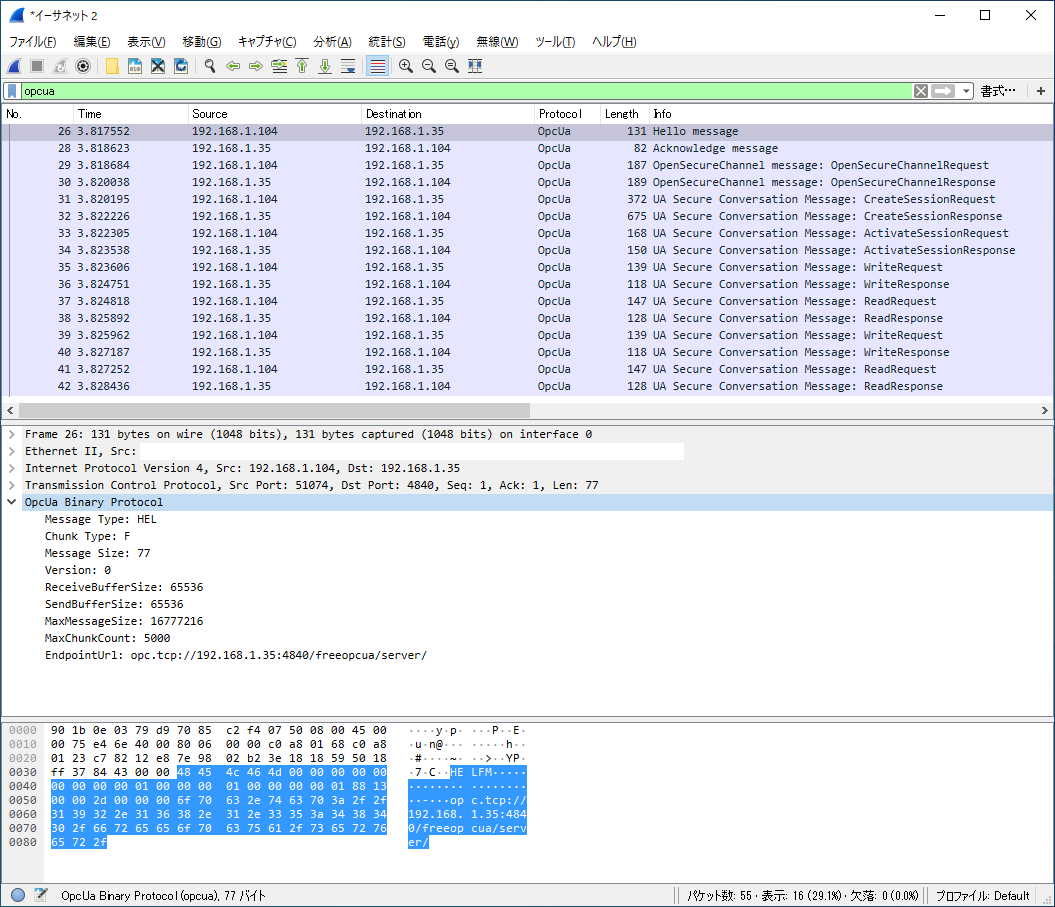Clear the opcua display filter
Image resolution: width=1055 pixels, height=907 pixels.
click(x=920, y=91)
